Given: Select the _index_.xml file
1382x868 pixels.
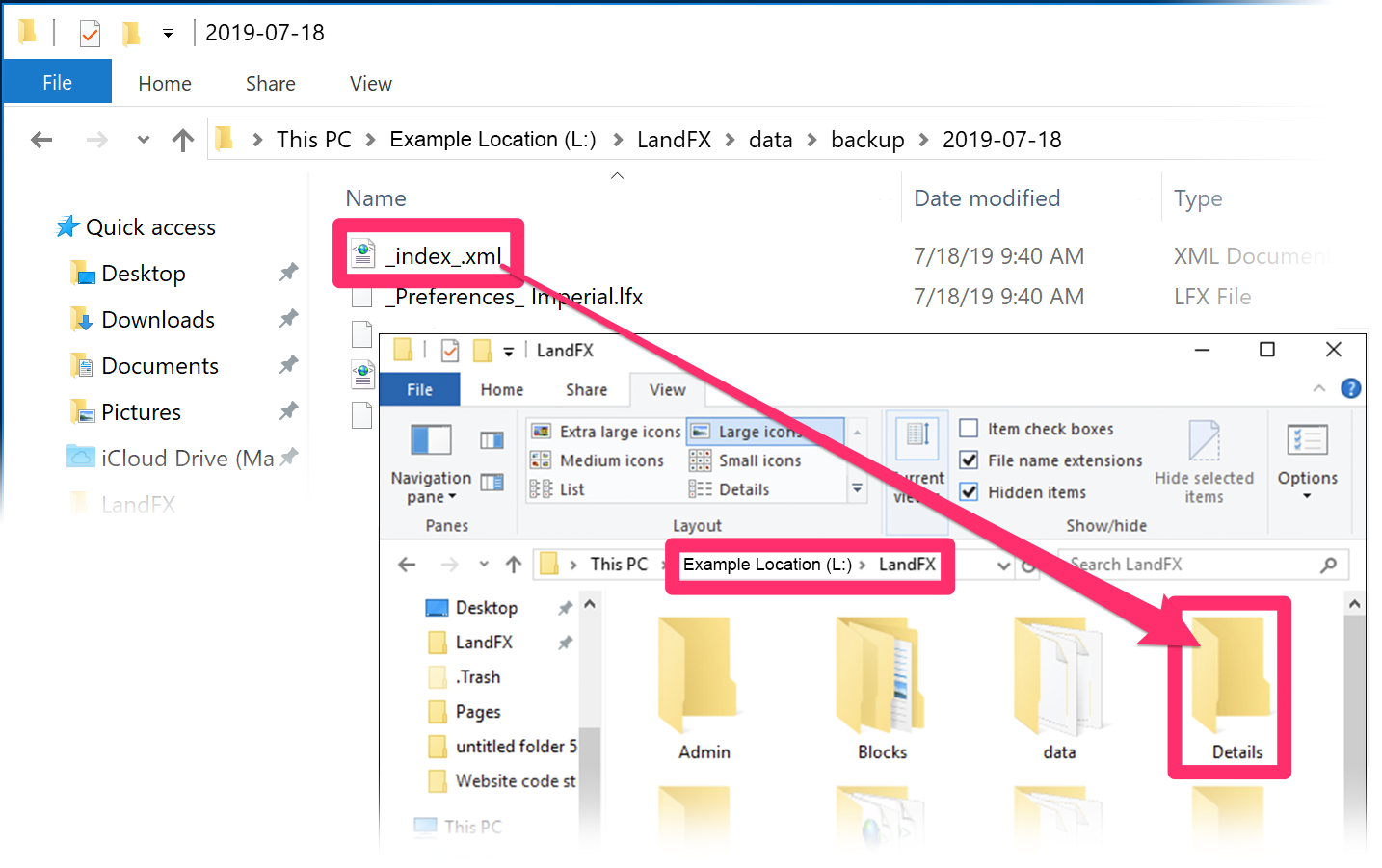Looking at the screenshot, I should 443,256.
